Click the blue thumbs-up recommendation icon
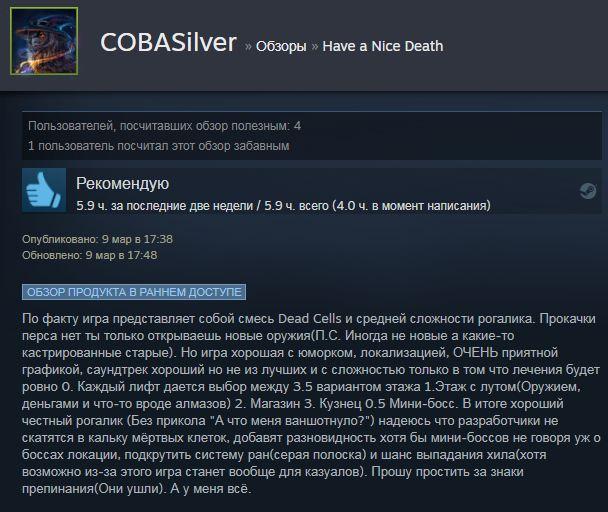The width and height of the screenshot is (608, 512). coord(44,190)
